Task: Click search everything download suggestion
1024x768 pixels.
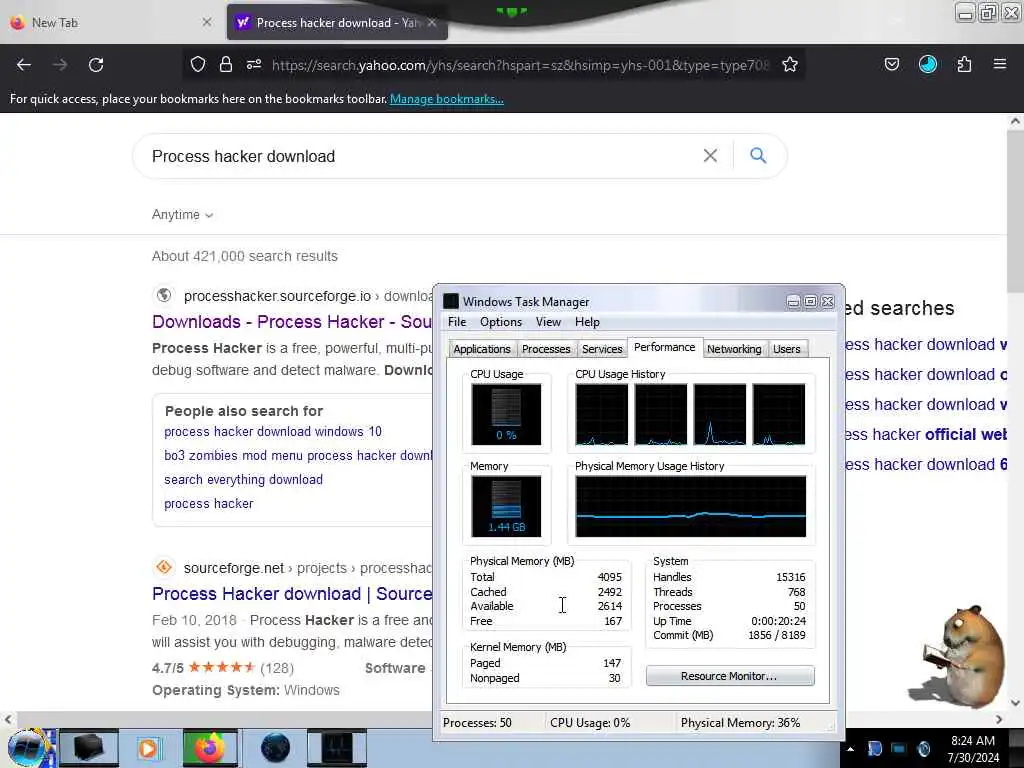Action: pyautogui.click(x=244, y=479)
